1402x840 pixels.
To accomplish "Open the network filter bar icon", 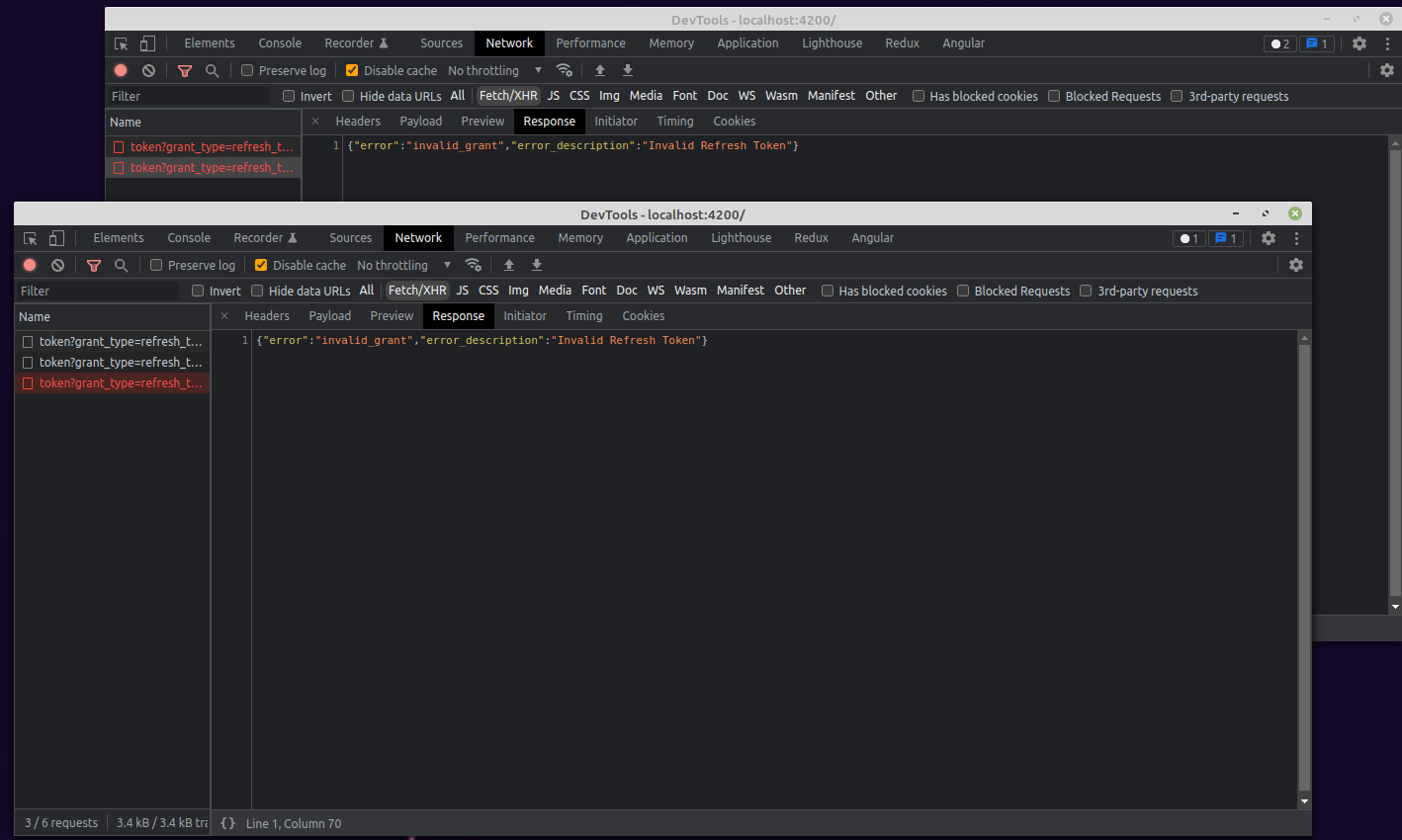I will tap(94, 265).
